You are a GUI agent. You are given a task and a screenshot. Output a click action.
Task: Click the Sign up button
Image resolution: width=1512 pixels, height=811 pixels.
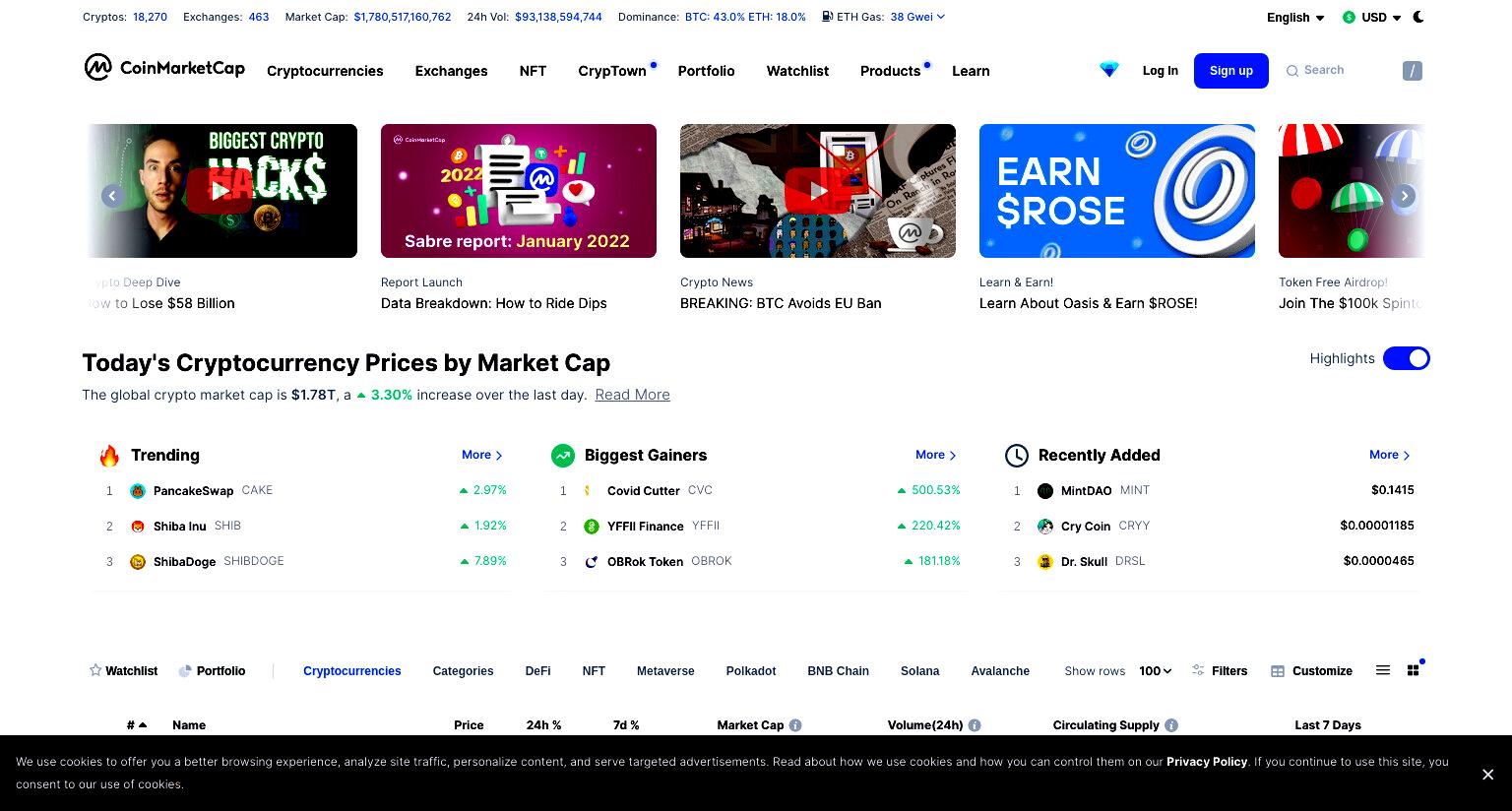click(x=1231, y=71)
